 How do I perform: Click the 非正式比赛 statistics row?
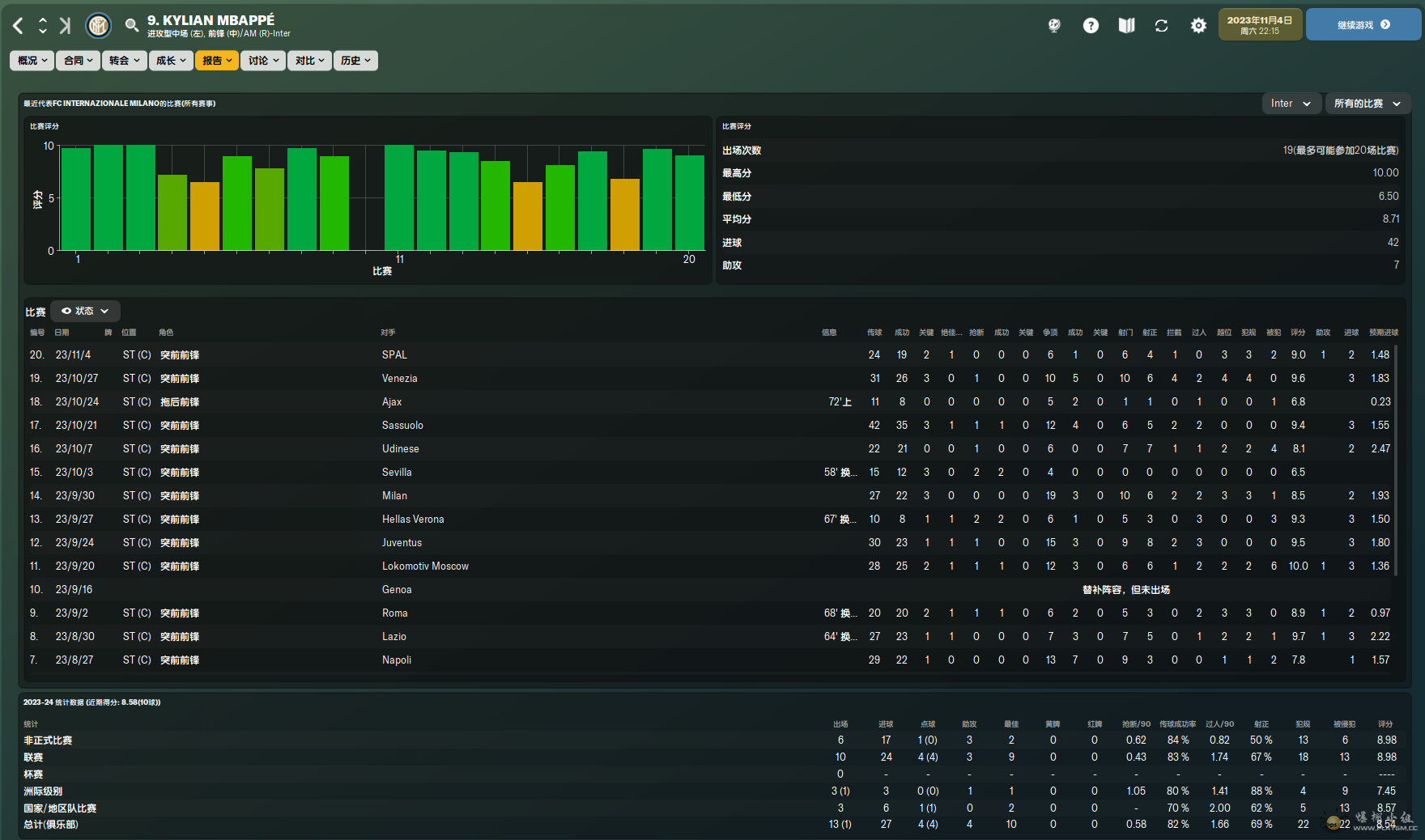coord(712,740)
